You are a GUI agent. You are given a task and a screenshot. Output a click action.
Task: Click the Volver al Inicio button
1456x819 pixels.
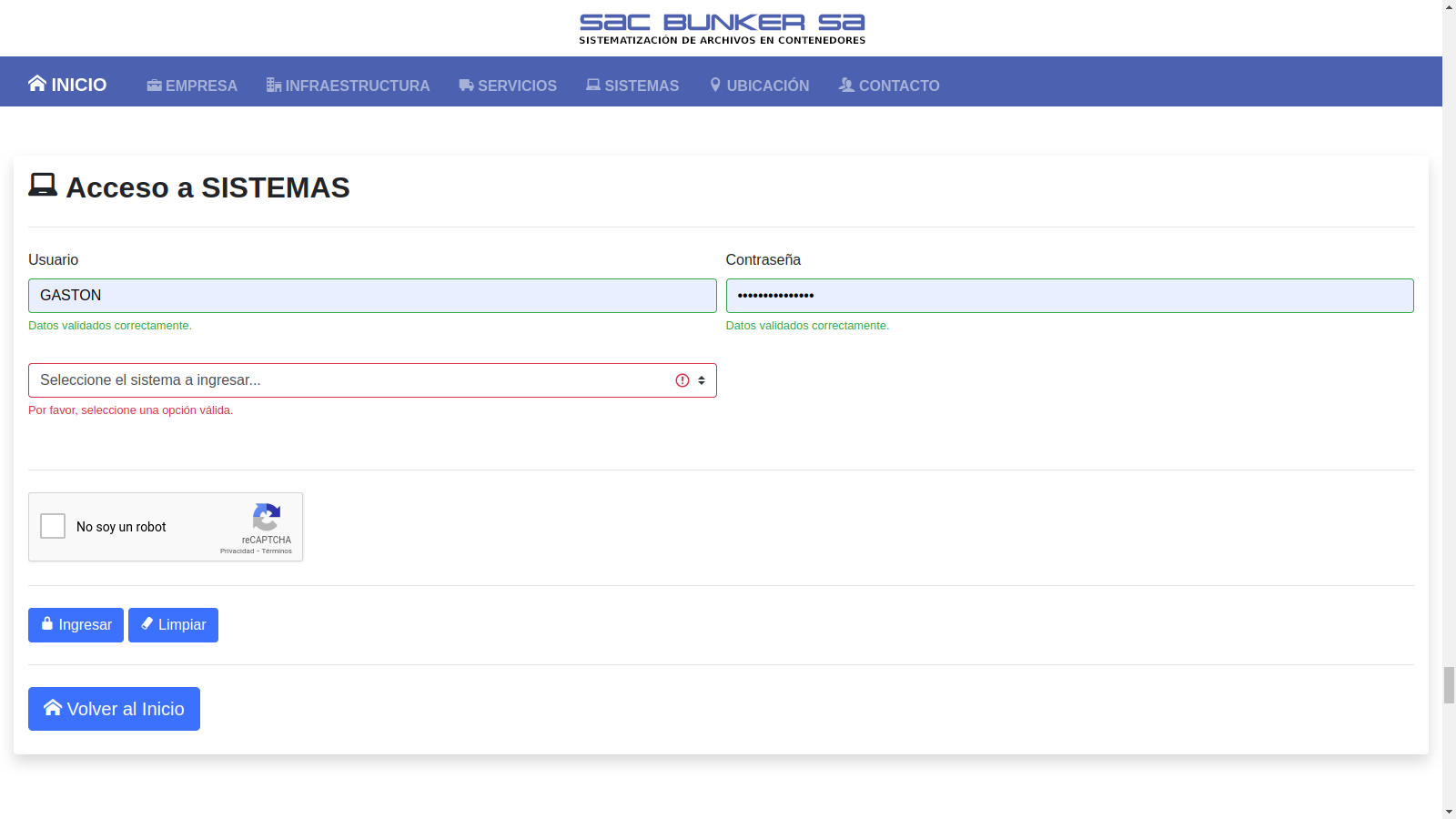coord(114,709)
